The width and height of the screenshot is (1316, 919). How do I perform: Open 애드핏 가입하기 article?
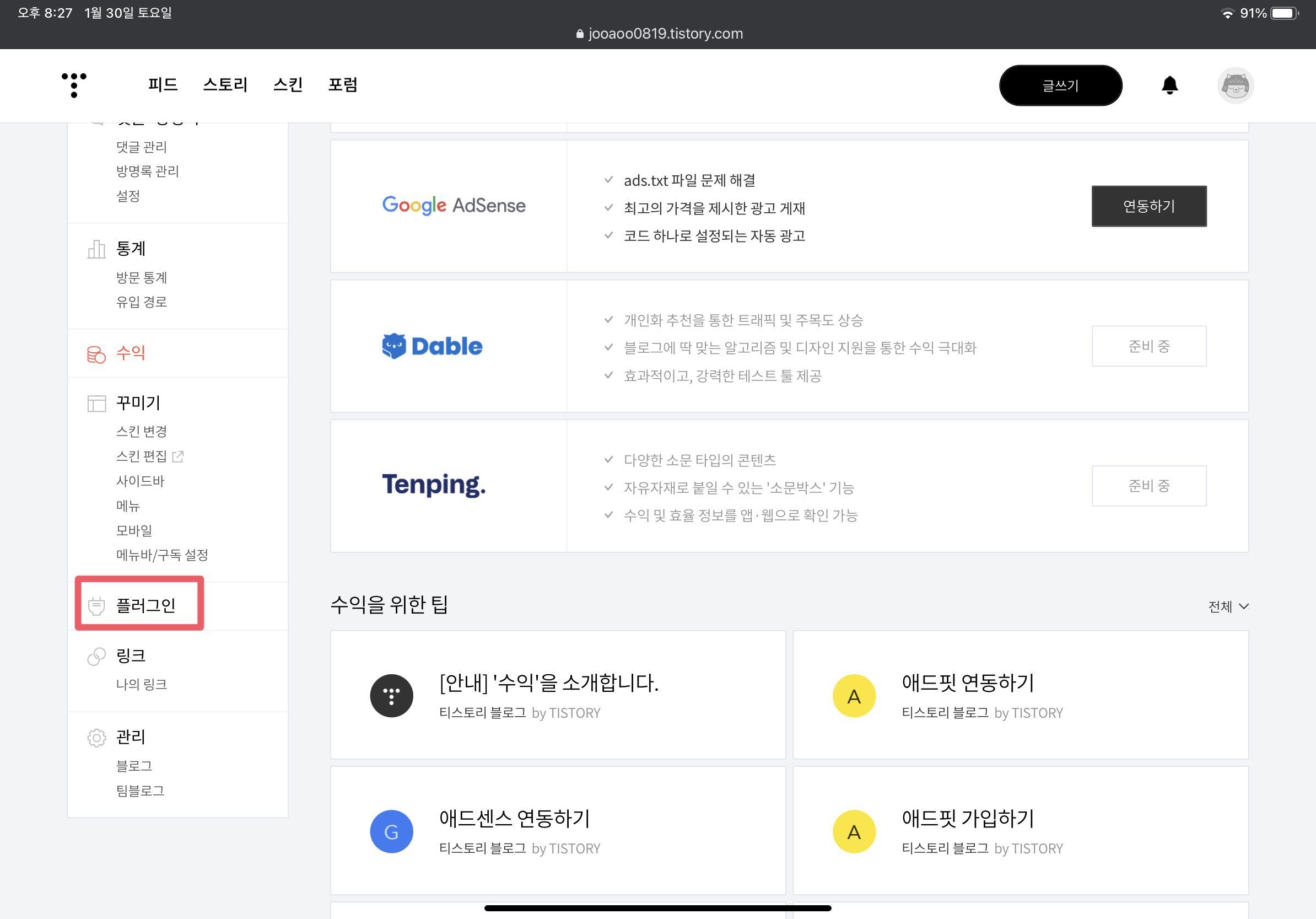pos(1020,831)
